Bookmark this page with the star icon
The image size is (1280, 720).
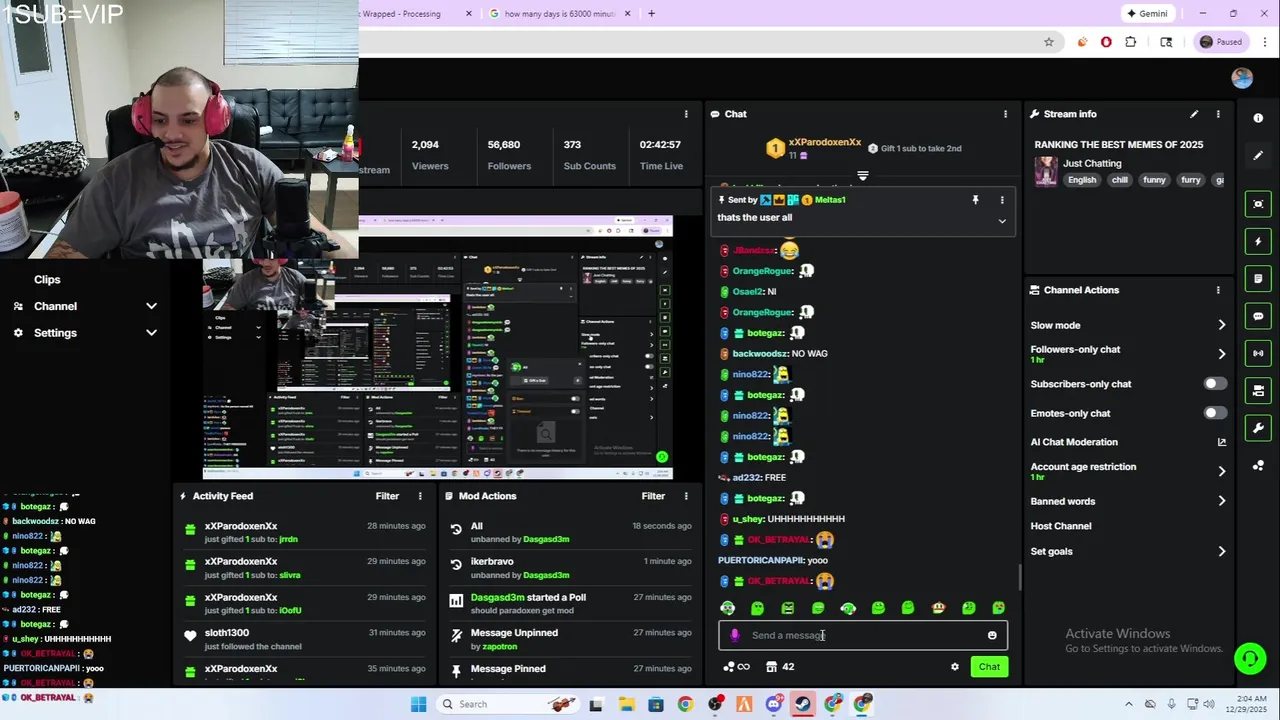1048,42
